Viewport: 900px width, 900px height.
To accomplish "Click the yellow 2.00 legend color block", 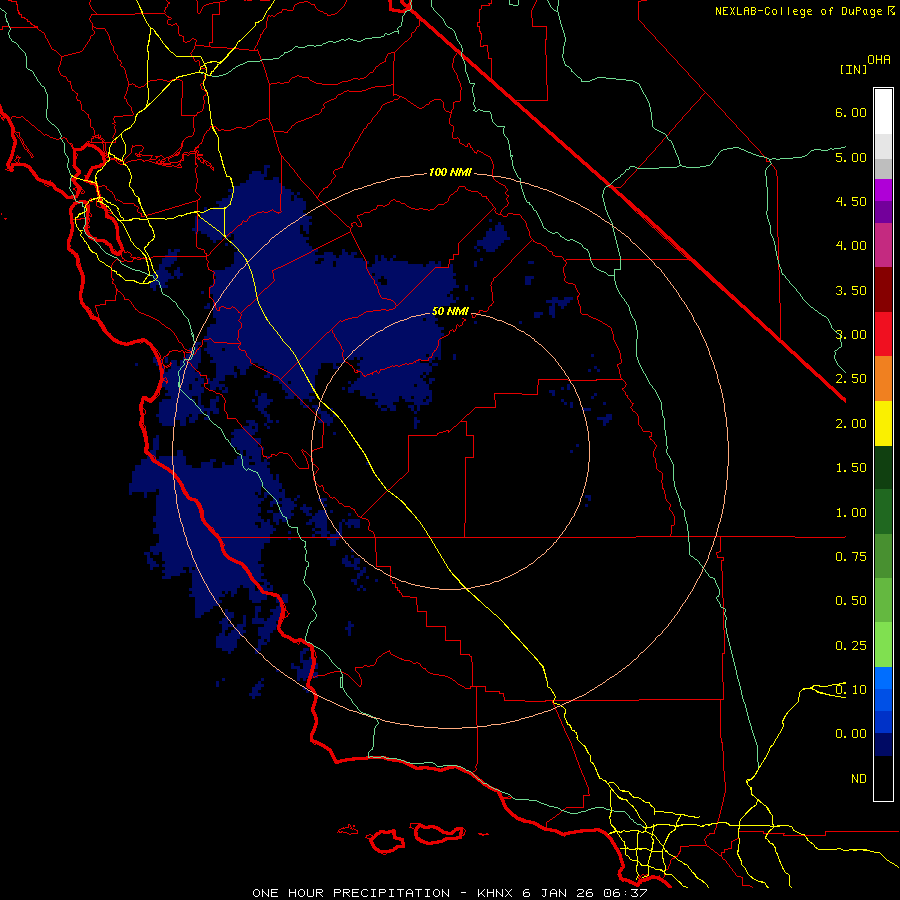I will point(883,423).
